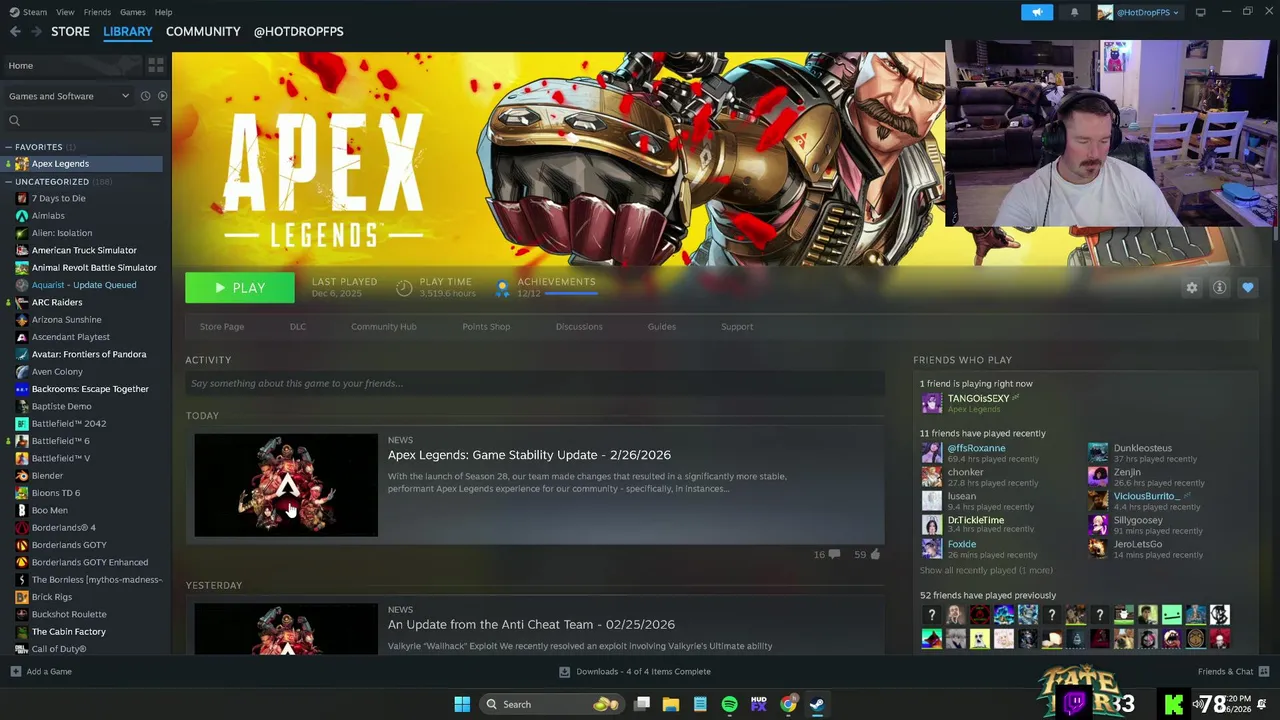Open Anti Cheat Team update headline

[x=531, y=625]
